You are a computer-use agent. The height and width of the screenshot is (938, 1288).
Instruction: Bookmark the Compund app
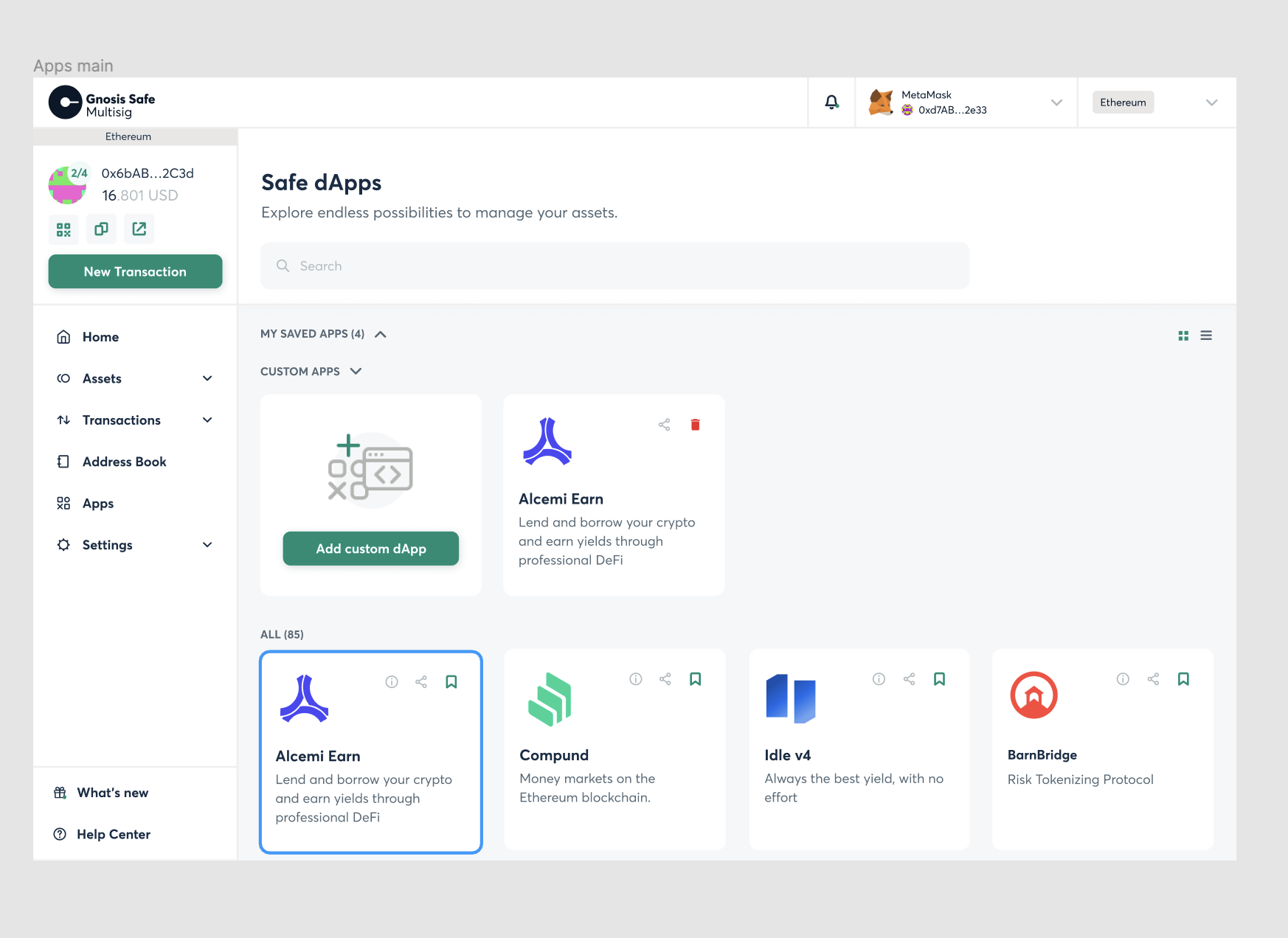(695, 678)
